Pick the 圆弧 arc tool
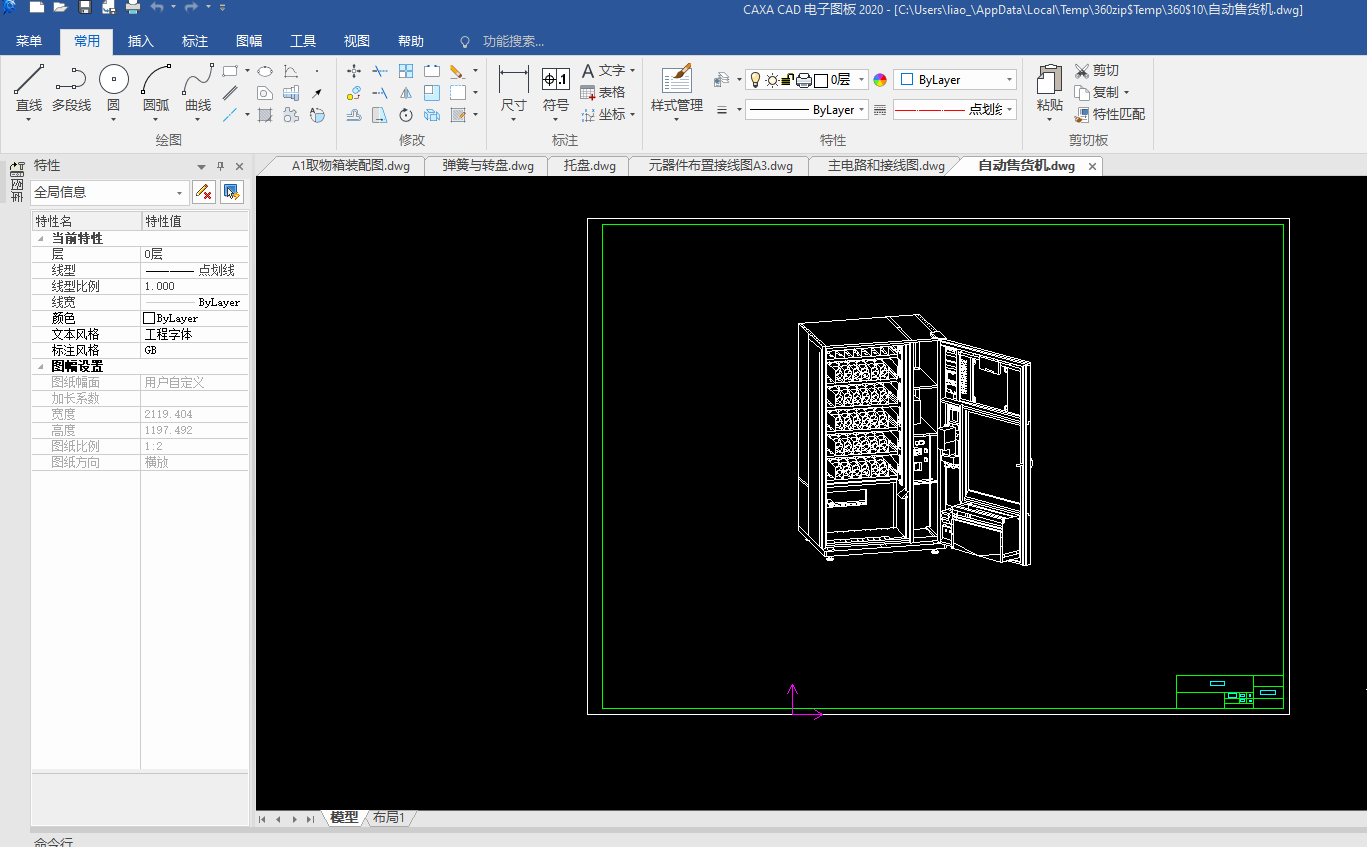 [x=156, y=81]
